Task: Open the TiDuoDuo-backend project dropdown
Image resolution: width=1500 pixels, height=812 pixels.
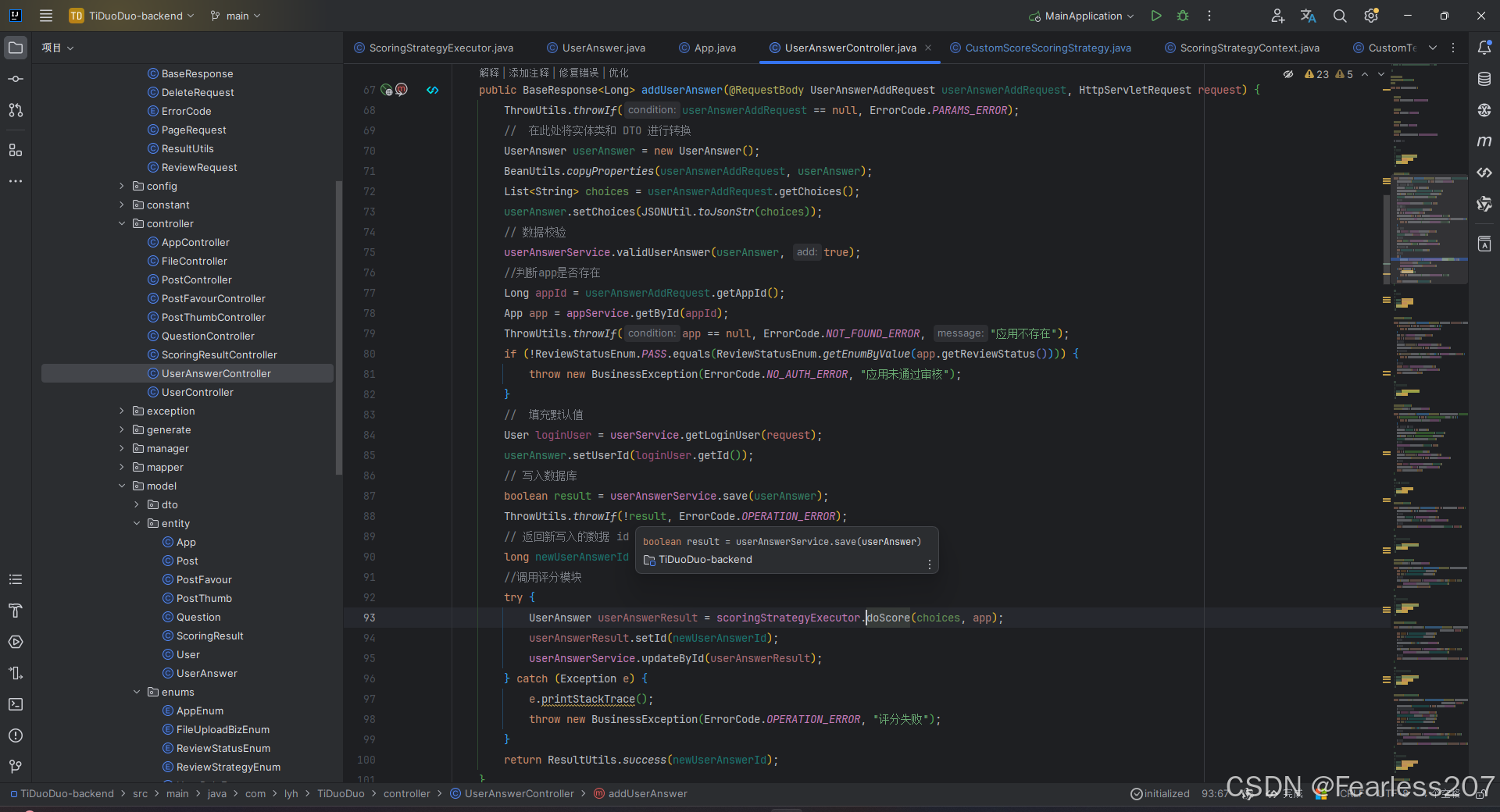Action: [132, 16]
